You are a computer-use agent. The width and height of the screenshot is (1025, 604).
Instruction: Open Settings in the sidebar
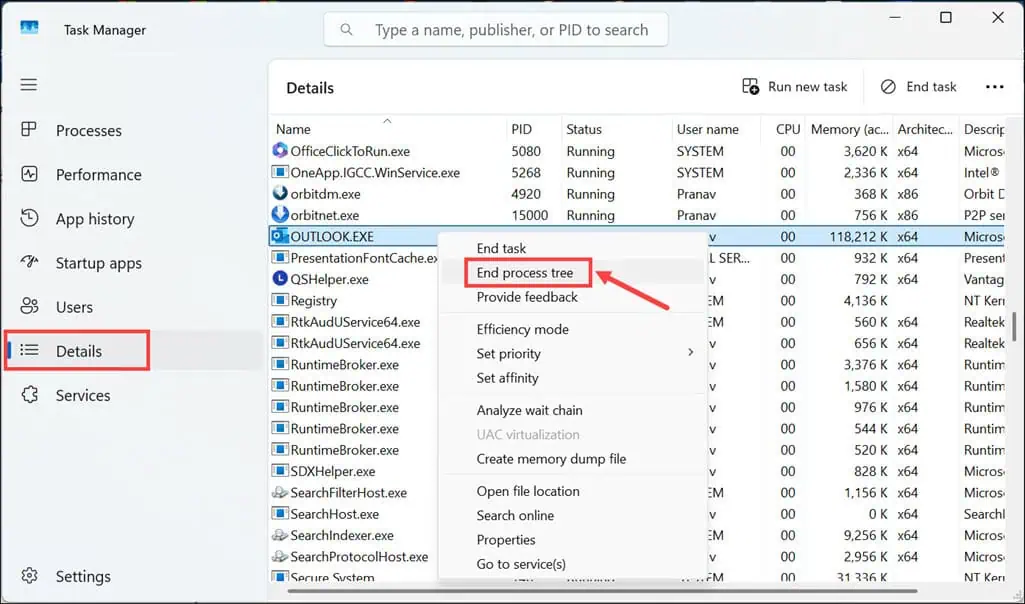tap(83, 577)
